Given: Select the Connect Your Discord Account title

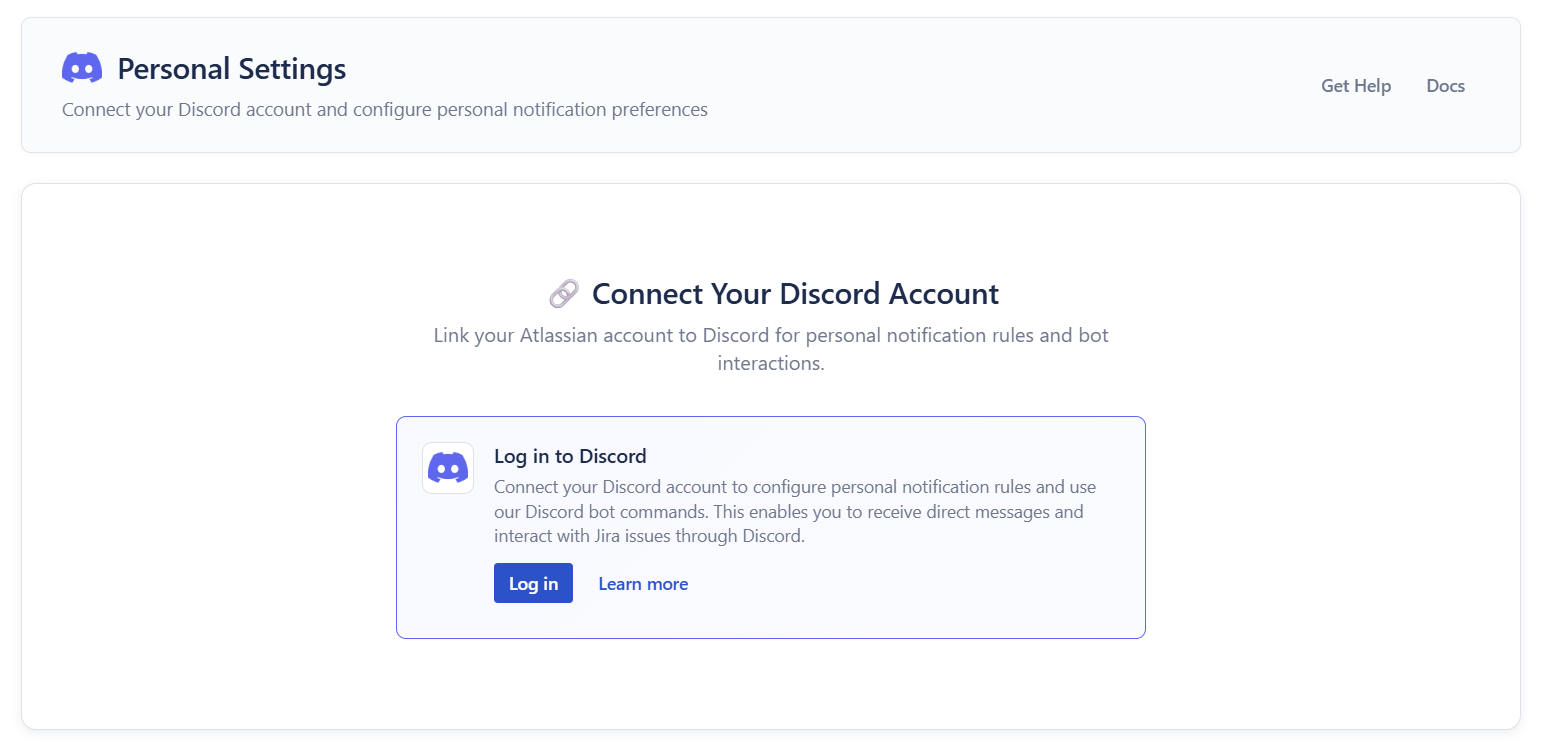Looking at the screenshot, I should point(795,293).
